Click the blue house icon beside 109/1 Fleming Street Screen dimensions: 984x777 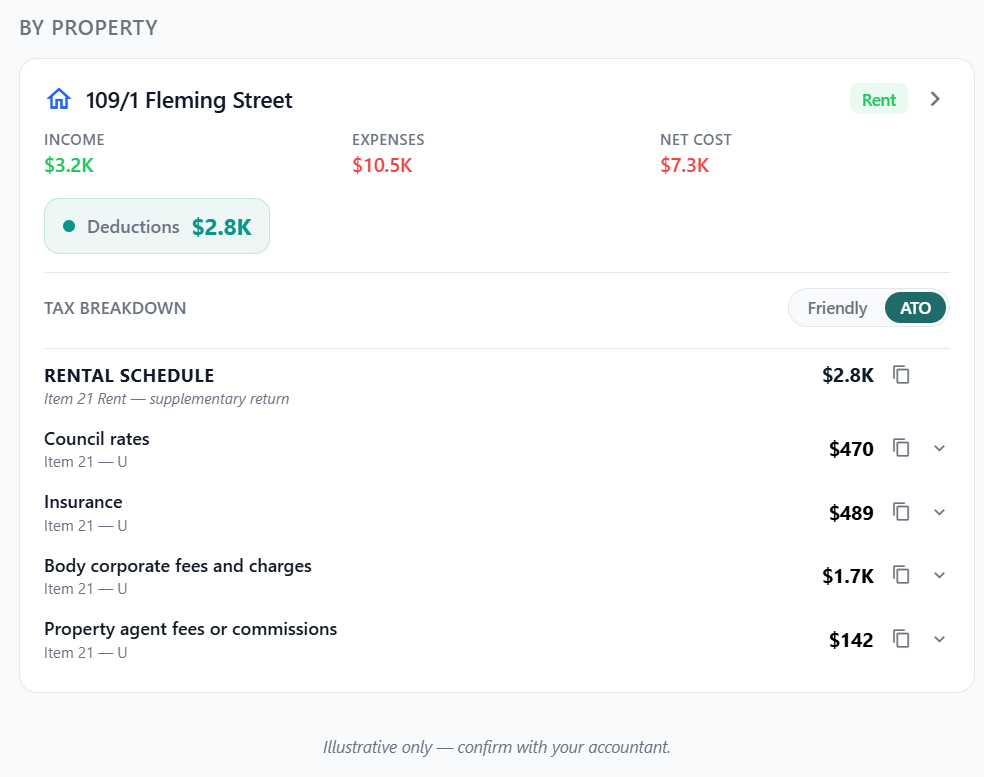(59, 99)
